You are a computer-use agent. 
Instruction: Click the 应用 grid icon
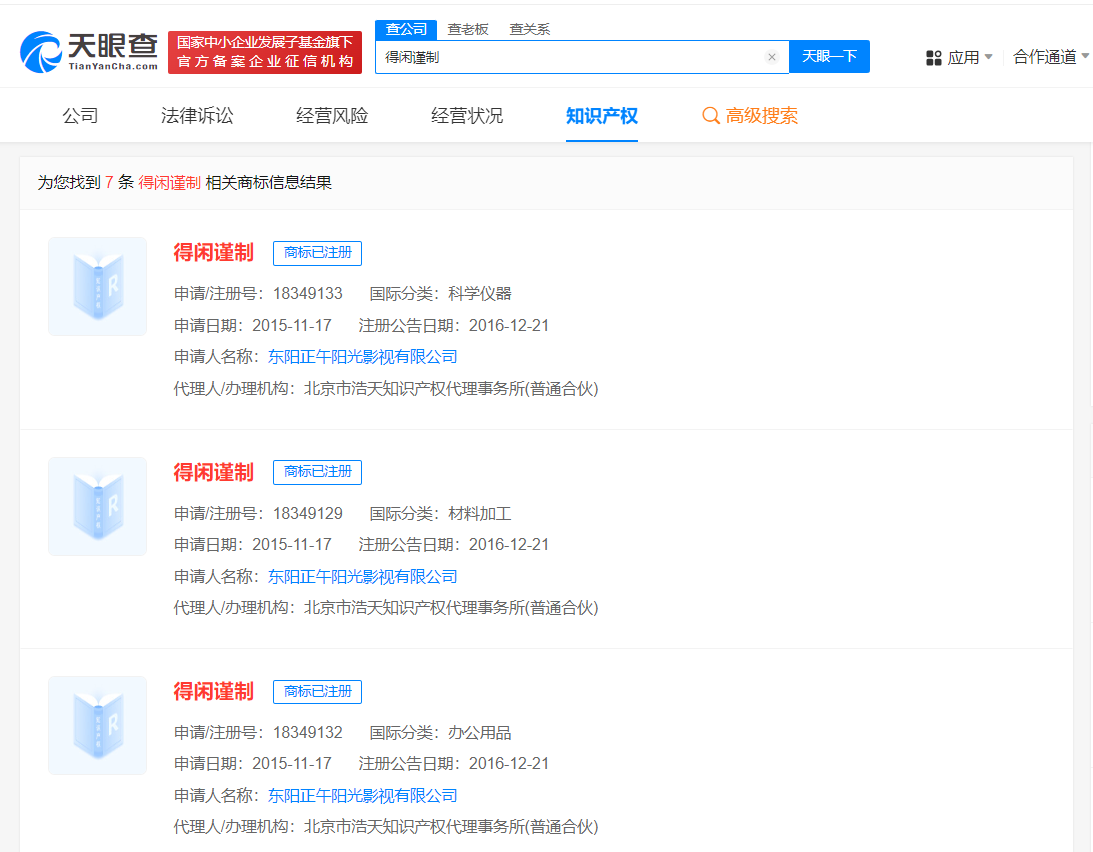(x=934, y=58)
